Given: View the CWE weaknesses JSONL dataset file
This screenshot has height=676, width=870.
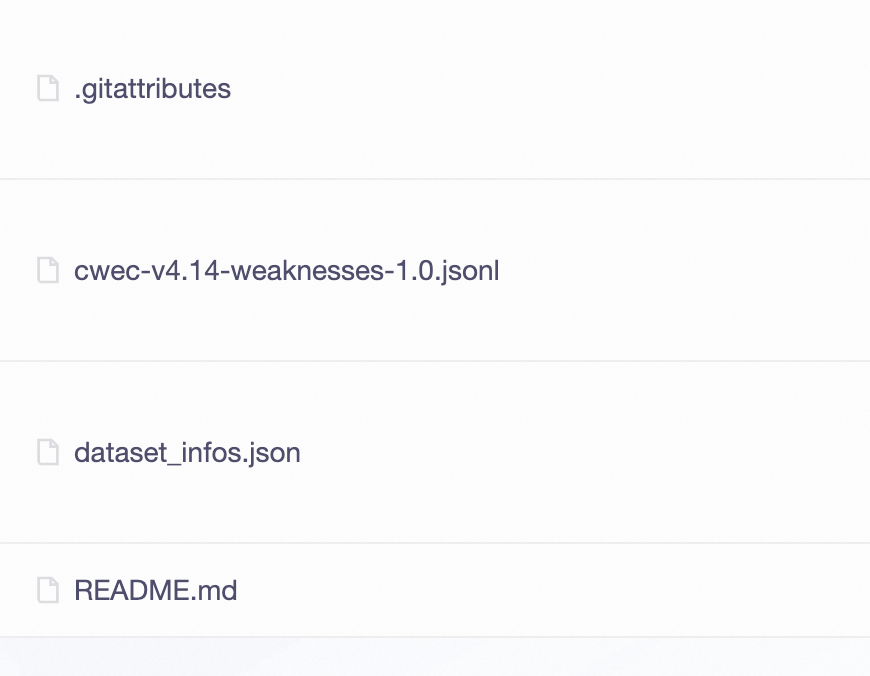Looking at the screenshot, I should 286,271.
